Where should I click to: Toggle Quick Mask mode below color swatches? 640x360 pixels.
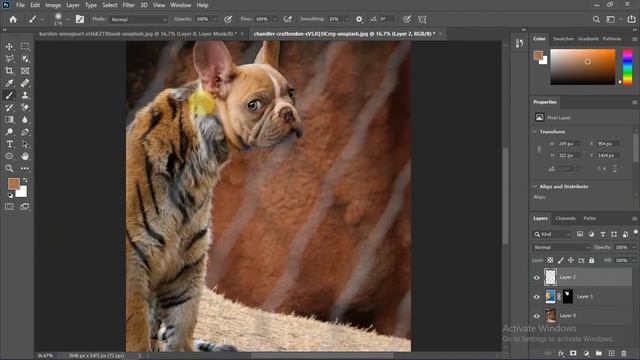tap(9, 207)
